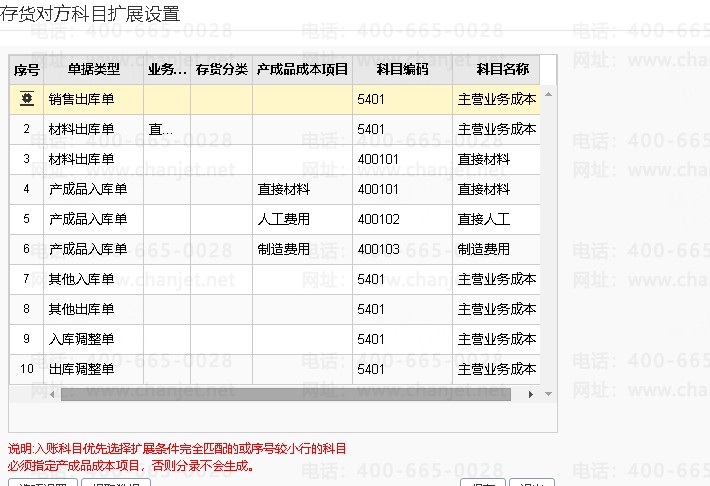Image resolution: width=710 pixels, height=486 pixels.
Task: Click the 产成品成本项目 column header
Action: pyautogui.click(x=302, y=70)
